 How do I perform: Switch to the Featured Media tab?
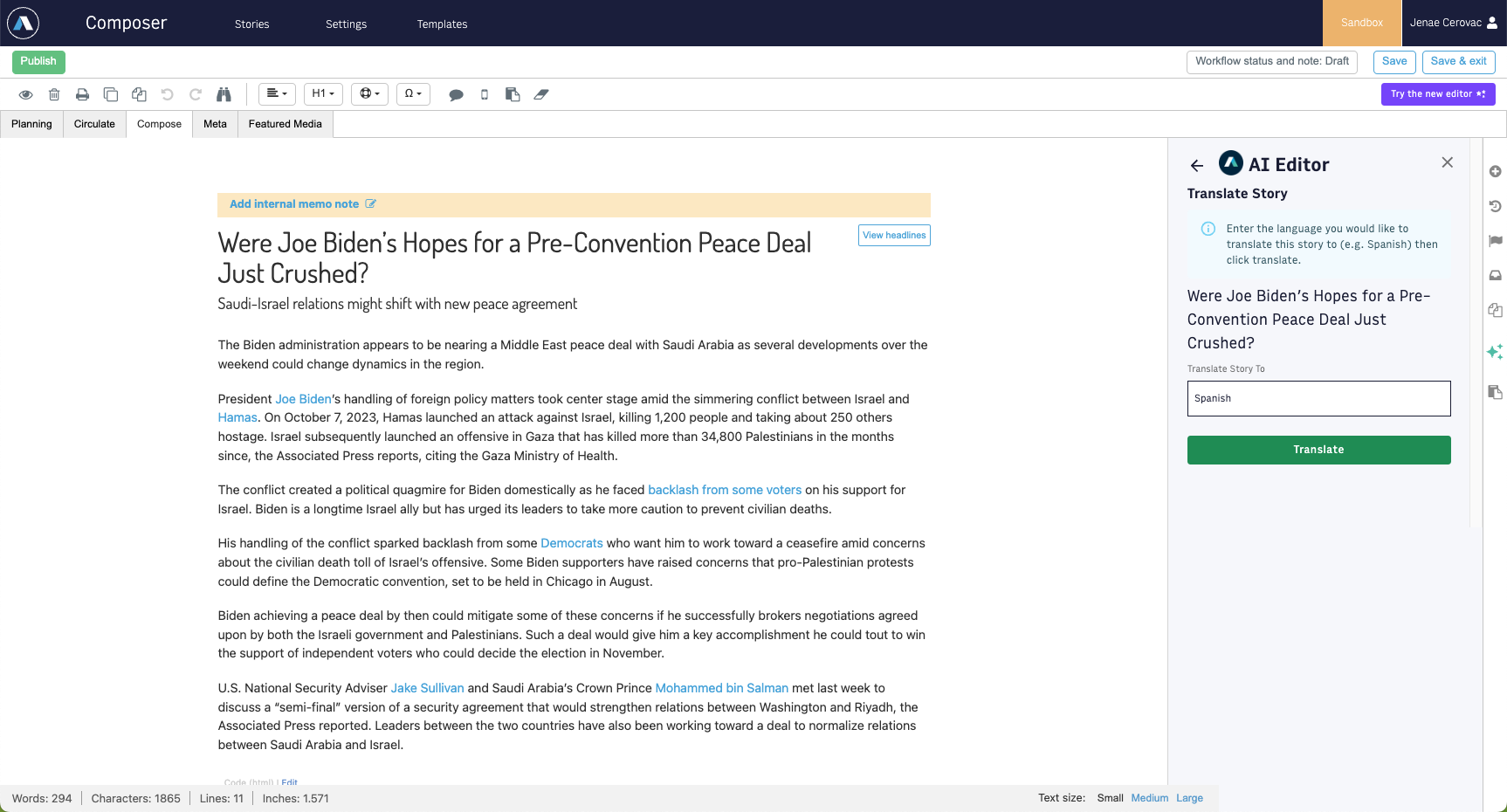pyautogui.click(x=285, y=124)
